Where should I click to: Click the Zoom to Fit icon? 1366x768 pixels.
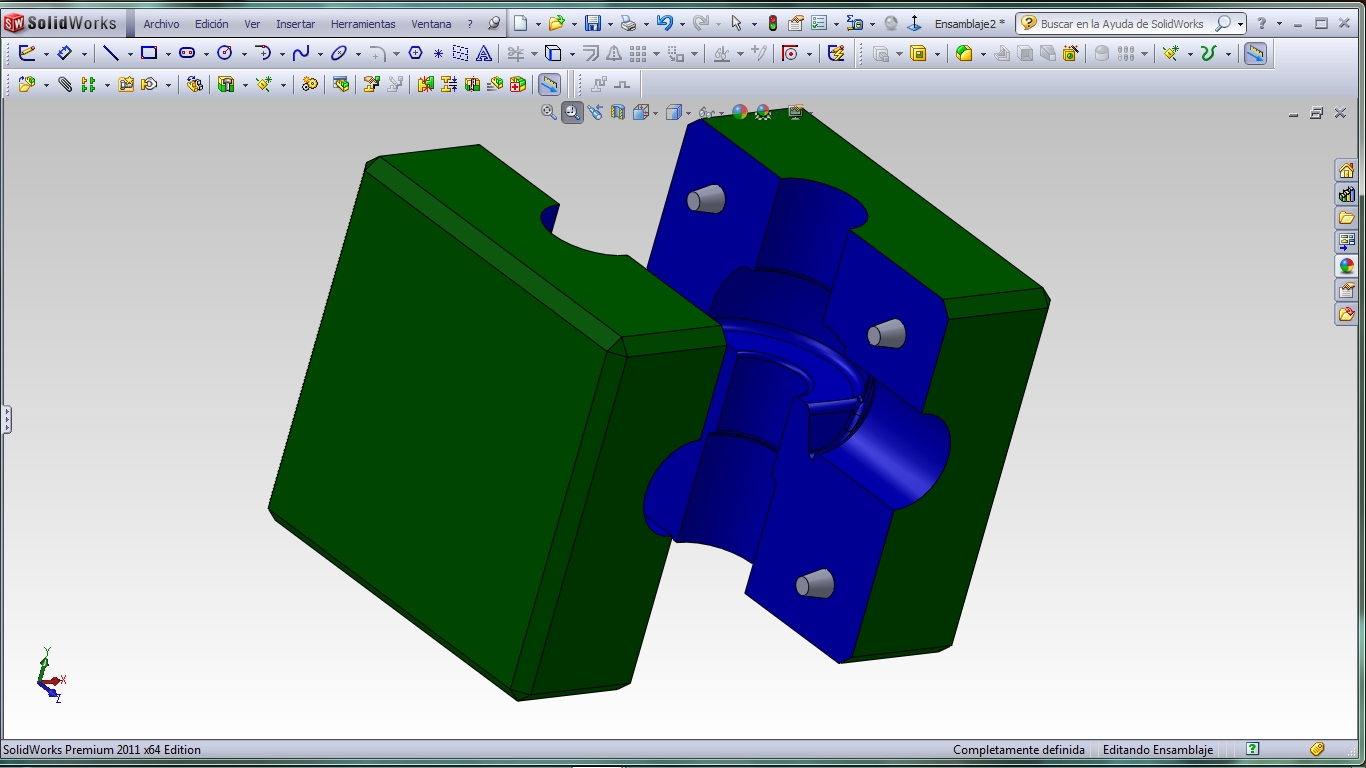tap(549, 112)
